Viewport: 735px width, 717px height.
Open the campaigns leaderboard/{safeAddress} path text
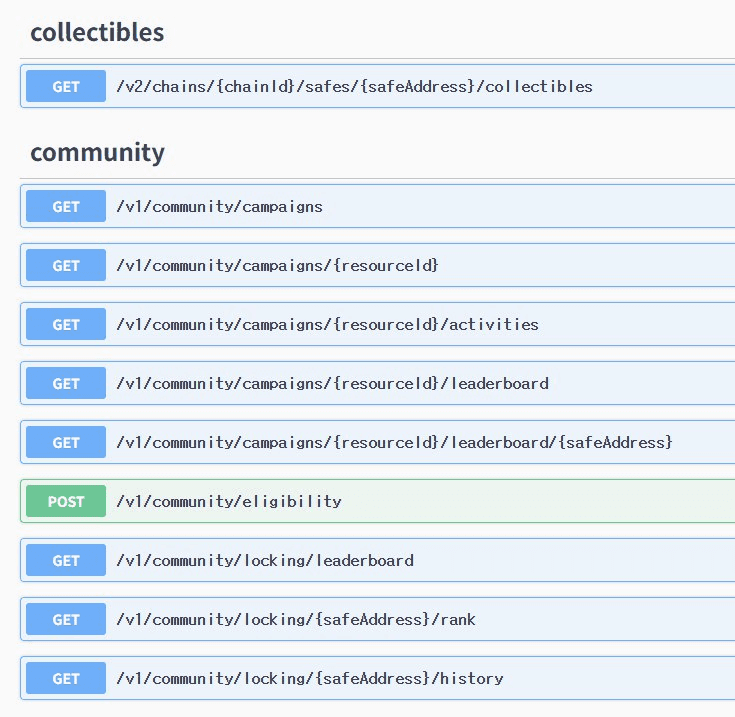[394, 442]
